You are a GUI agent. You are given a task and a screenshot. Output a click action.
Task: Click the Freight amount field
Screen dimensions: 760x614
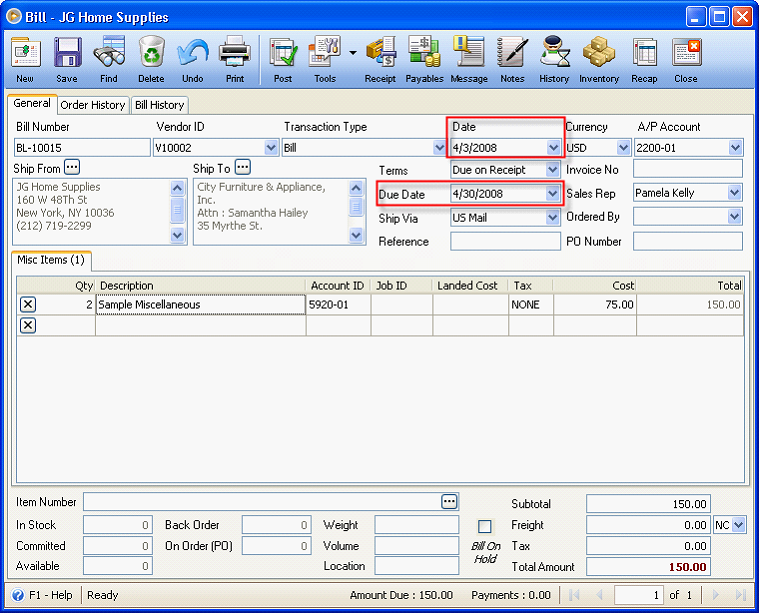pyautogui.click(x=648, y=525)
